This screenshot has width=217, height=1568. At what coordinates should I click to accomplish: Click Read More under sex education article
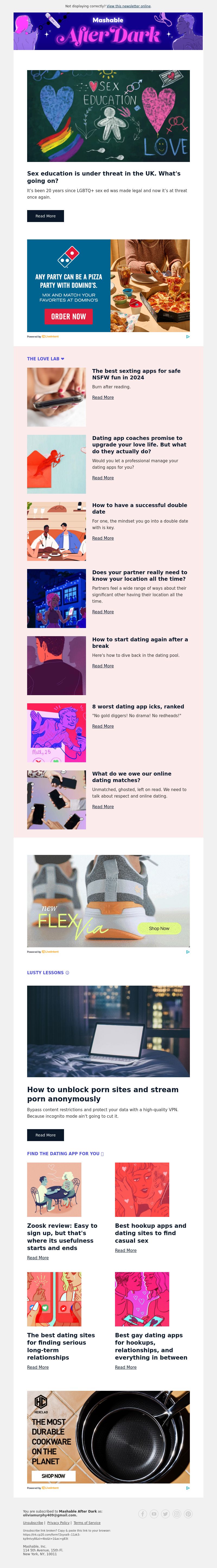[x=46, y=216]
